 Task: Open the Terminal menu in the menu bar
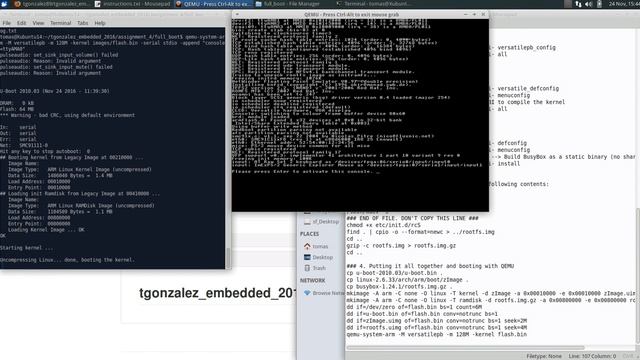60,23
